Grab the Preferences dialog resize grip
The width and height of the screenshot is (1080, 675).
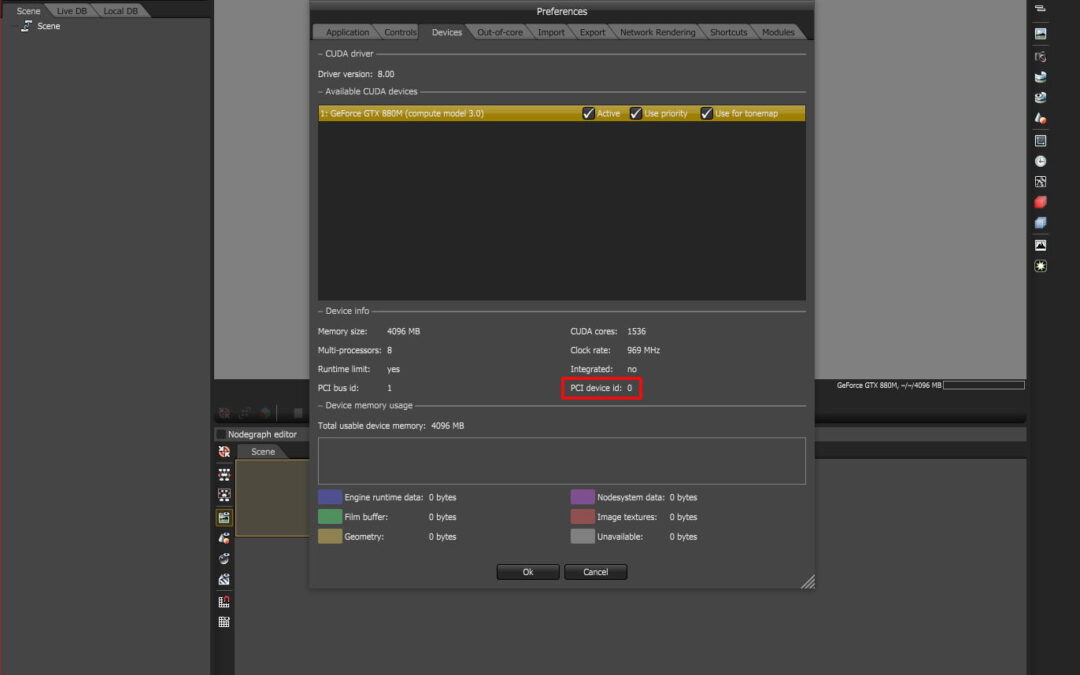[807, 581]
